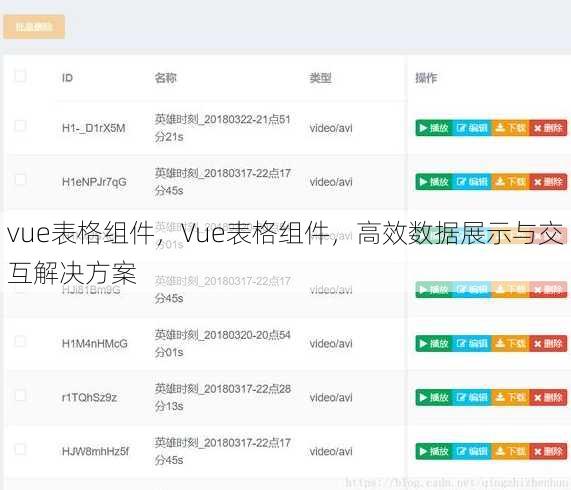
Task: Click the ID text H1eNPJr7qG
Action: click(x=94, y=182)
